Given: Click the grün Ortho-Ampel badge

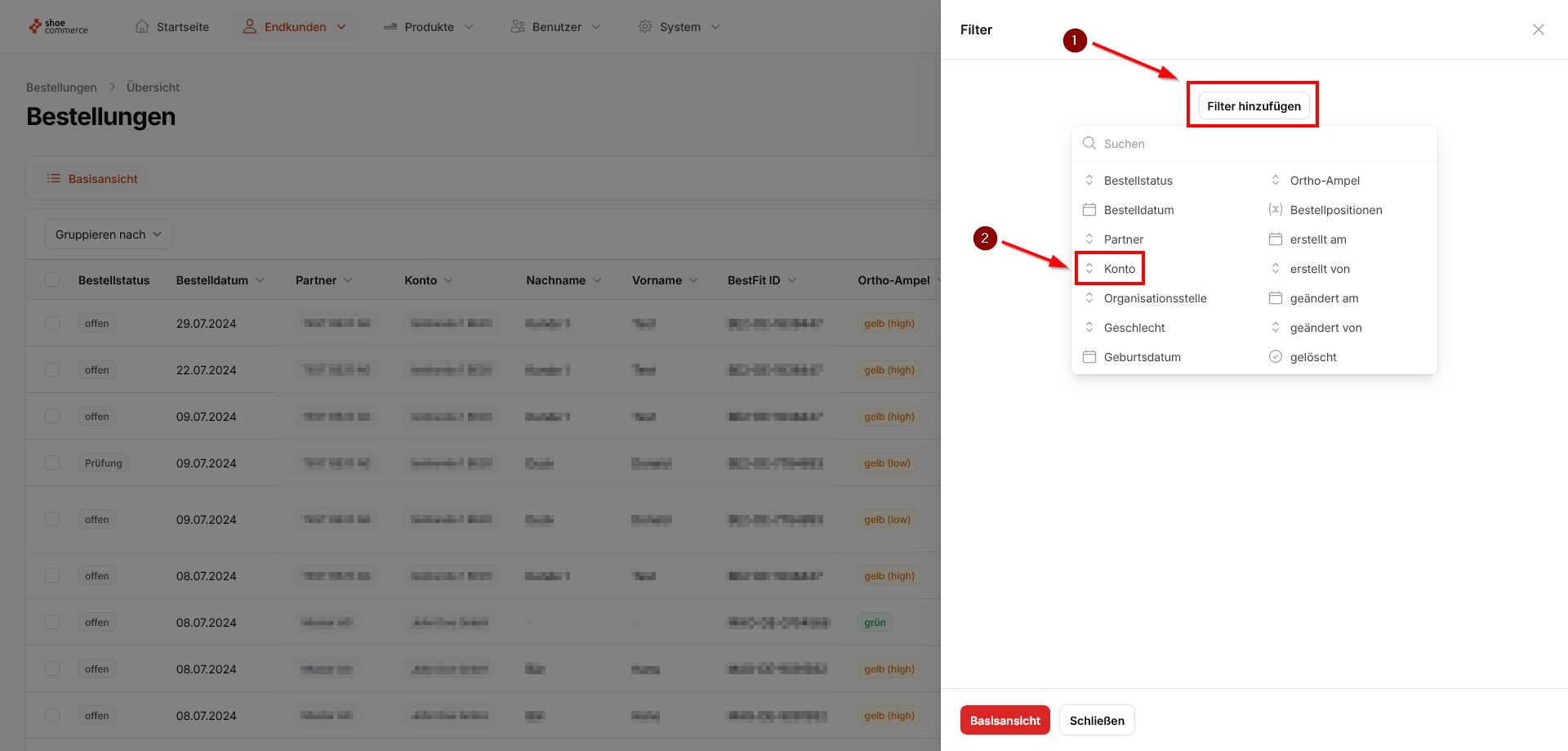Looking at the screenshot, I should [x=875, y=622].
